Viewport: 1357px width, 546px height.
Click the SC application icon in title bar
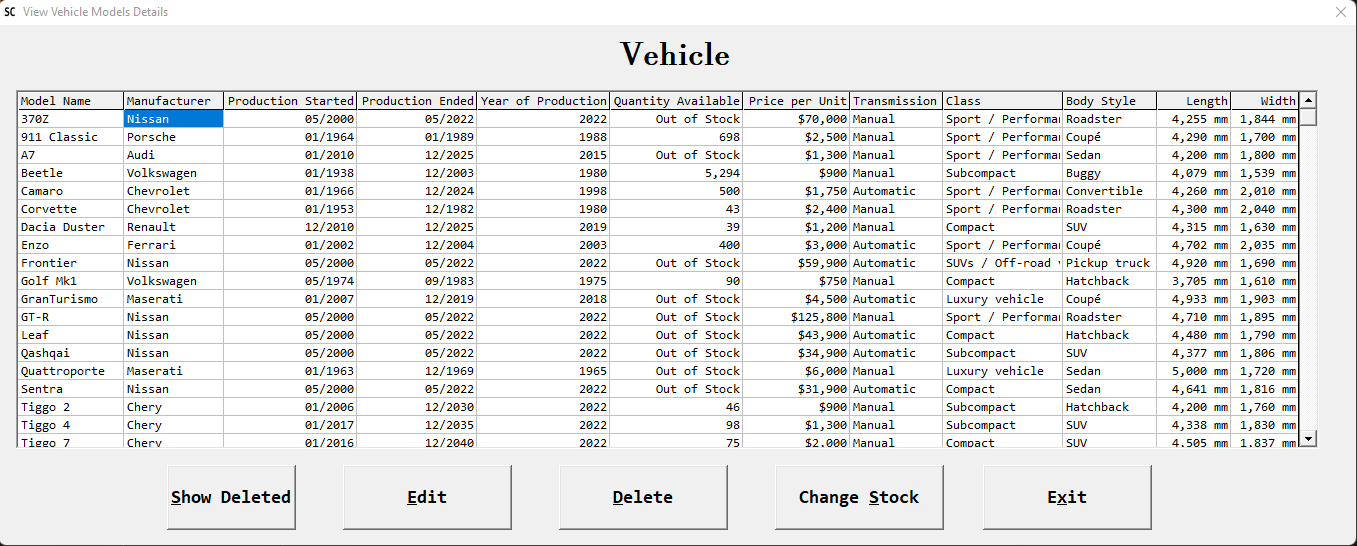[x=10, y=12]
